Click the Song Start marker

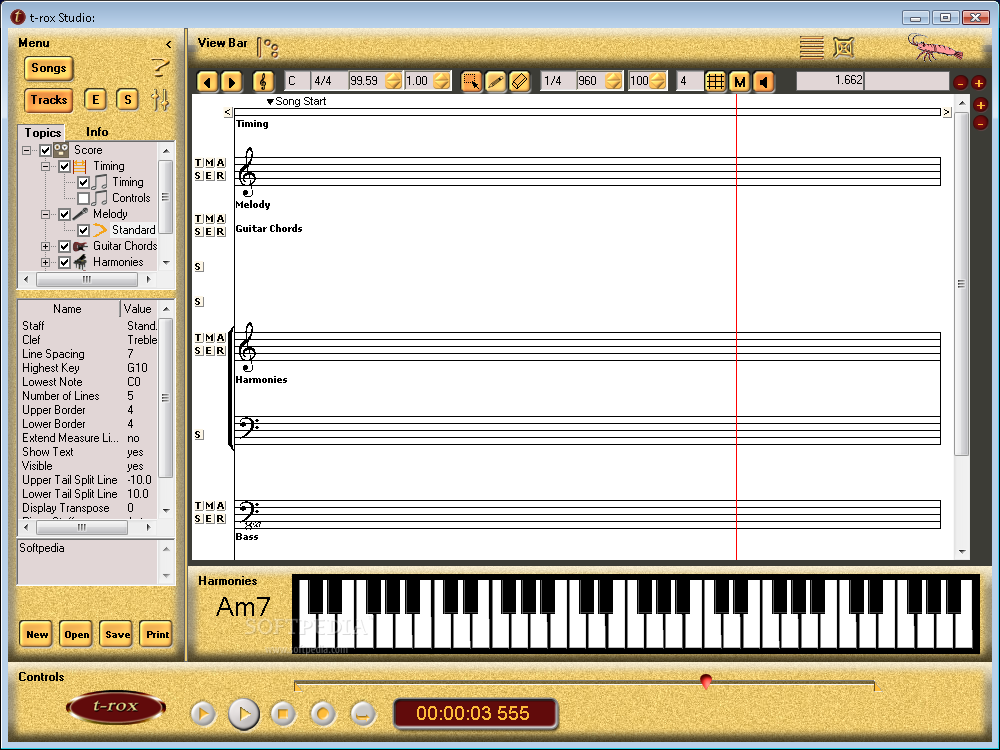(297, 101)
